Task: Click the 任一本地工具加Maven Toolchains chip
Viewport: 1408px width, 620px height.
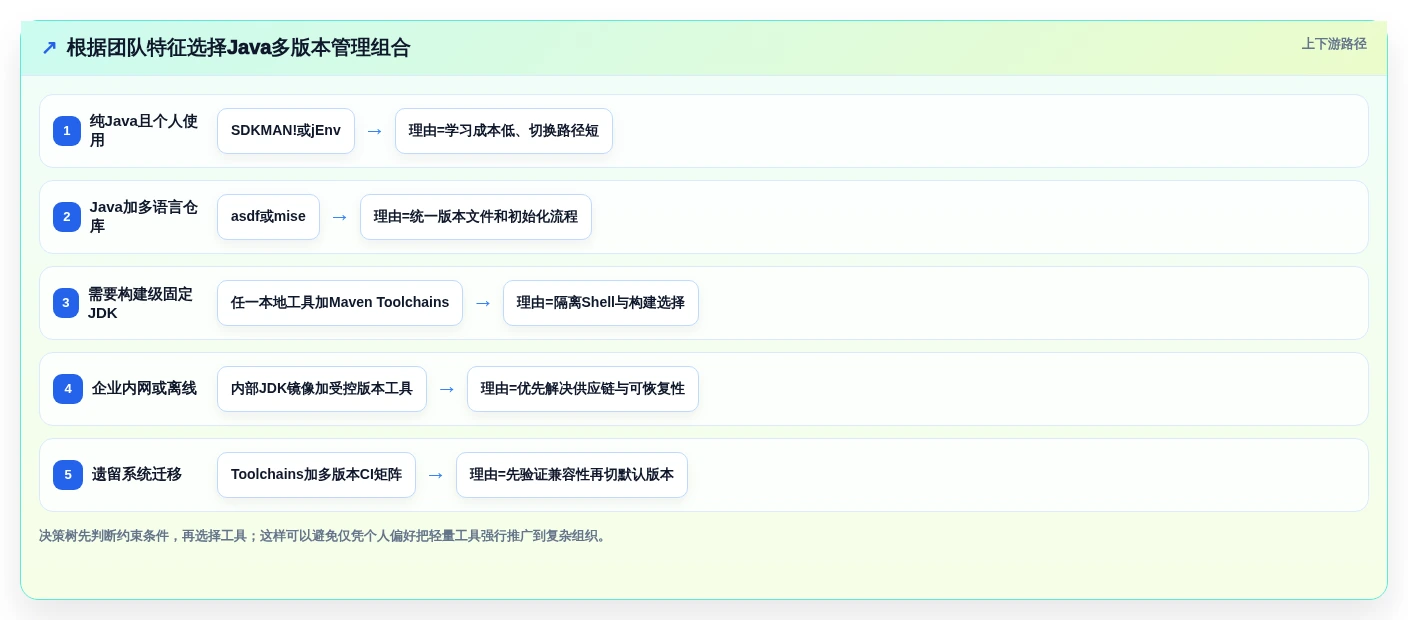Action: [340, 303]
